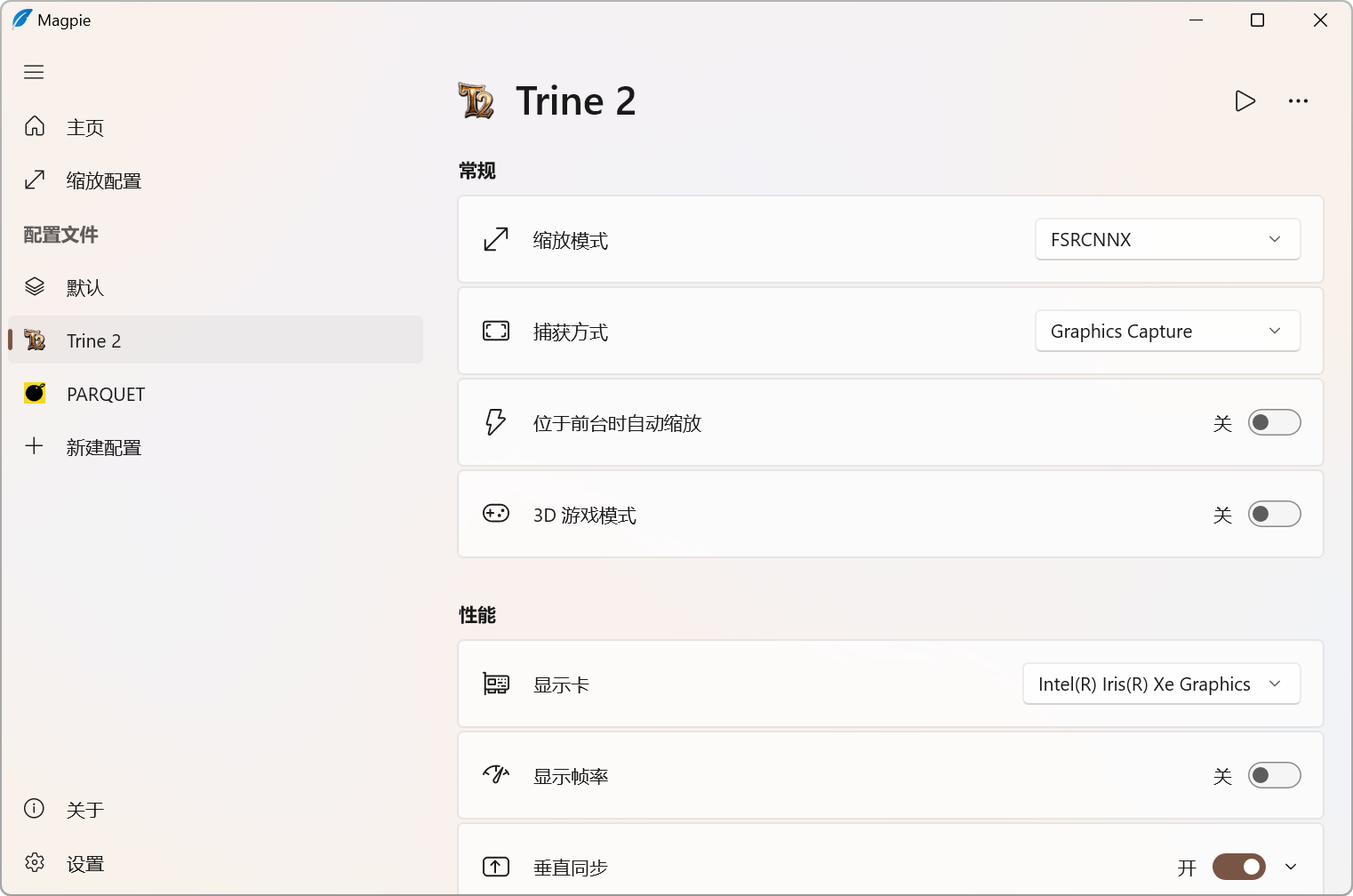Click the 配置文件 sidebar heading

coord(60,235)
